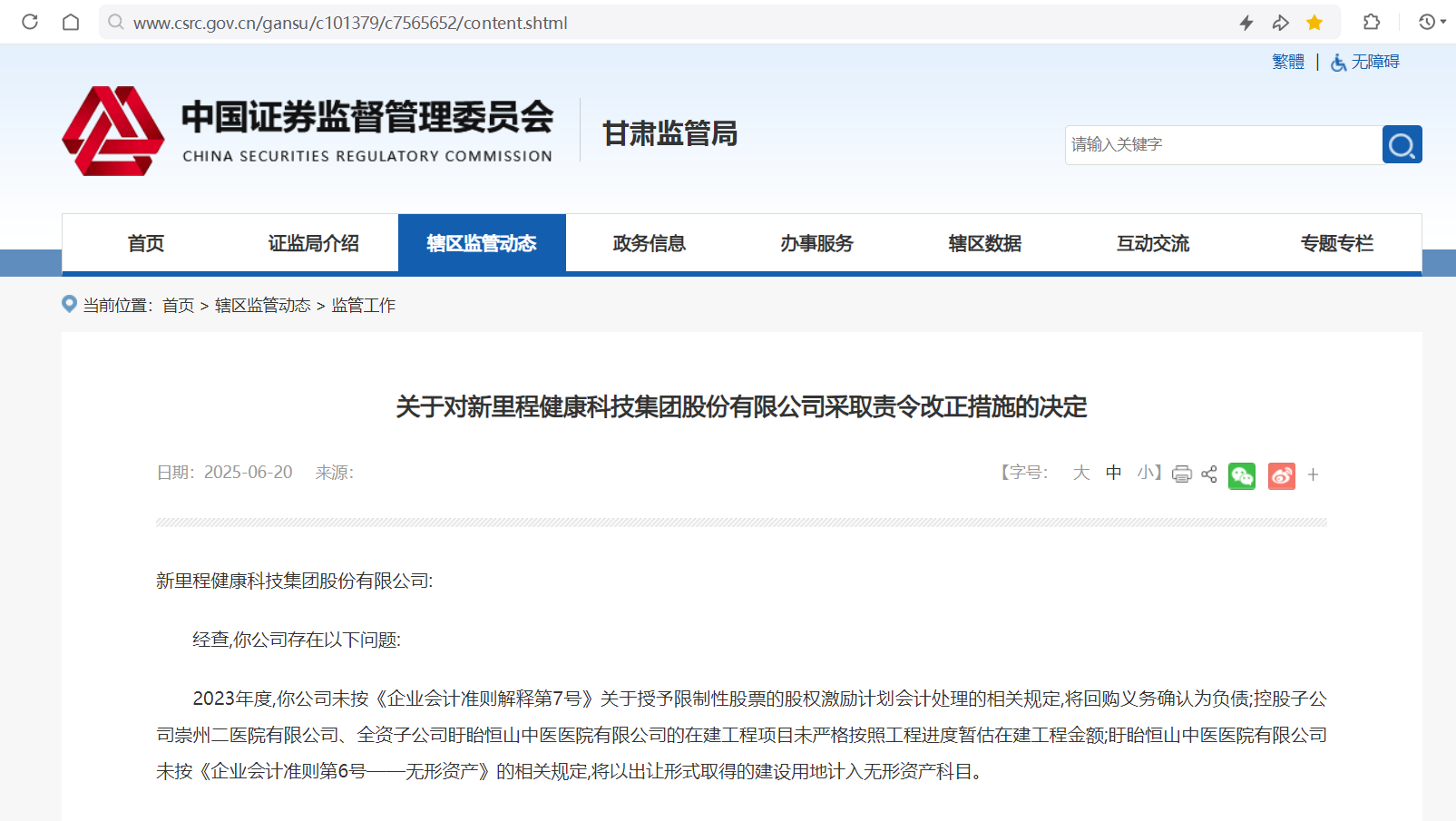The height and width of the screenshot is (821, 1456).
Task: Open the 专题专栏 navigation tab
Action: point(1337,243)
